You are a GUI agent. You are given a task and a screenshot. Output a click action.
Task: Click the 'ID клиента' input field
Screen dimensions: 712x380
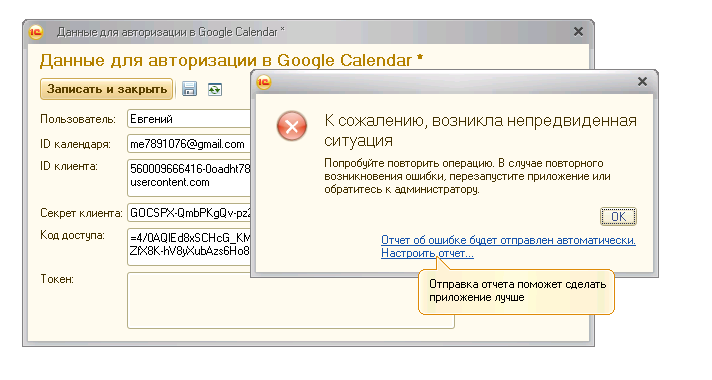(189, 178)
